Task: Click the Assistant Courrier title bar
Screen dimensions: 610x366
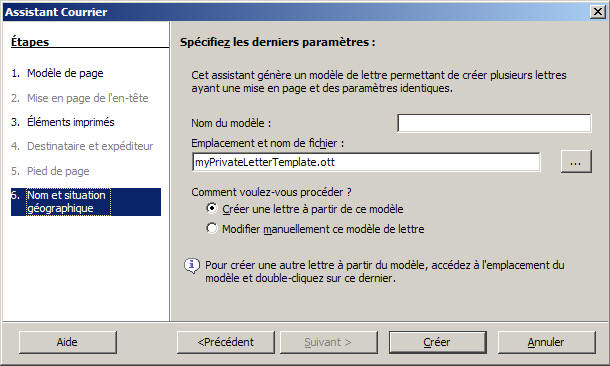Action: (x=296, y=12)
